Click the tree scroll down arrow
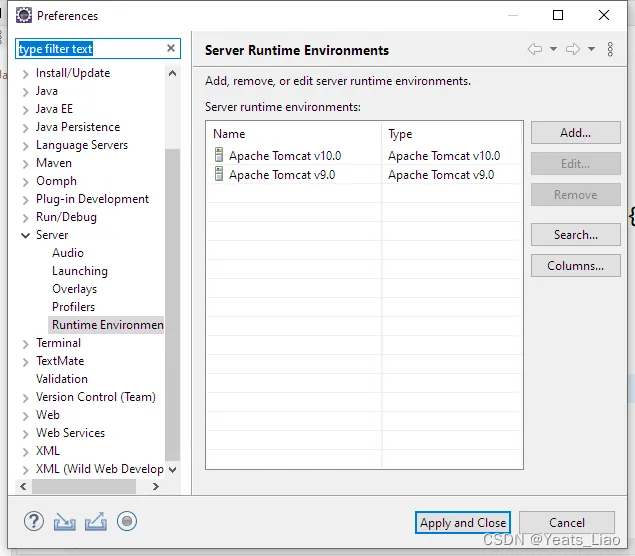635x556 pixels. click(173, 470)
